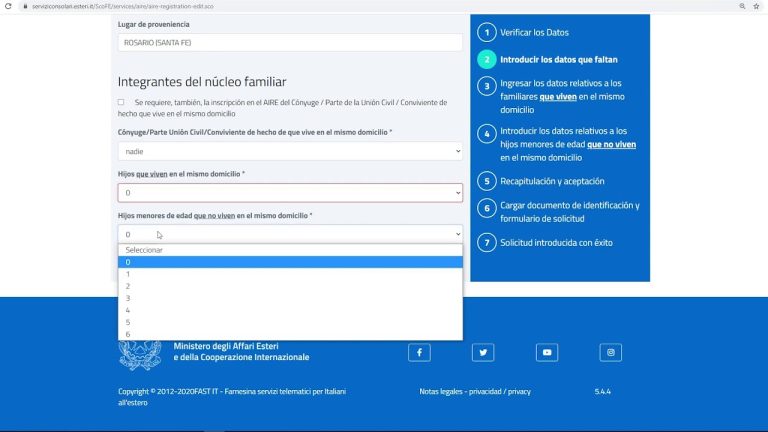This screenshot has width=768, height=432.
Task: Click Recapitulación y aceptación step label
Action: (x=552, y=181)
